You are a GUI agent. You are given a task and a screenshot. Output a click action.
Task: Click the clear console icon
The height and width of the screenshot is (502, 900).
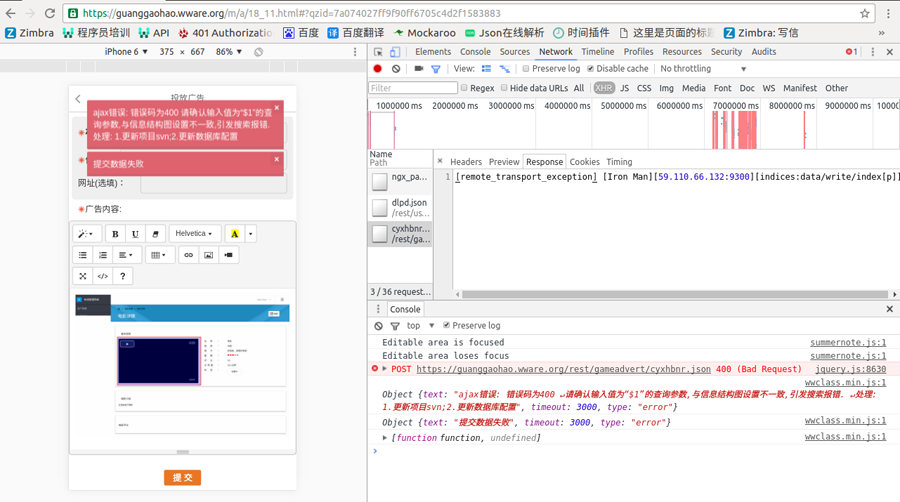click(378, 326)
